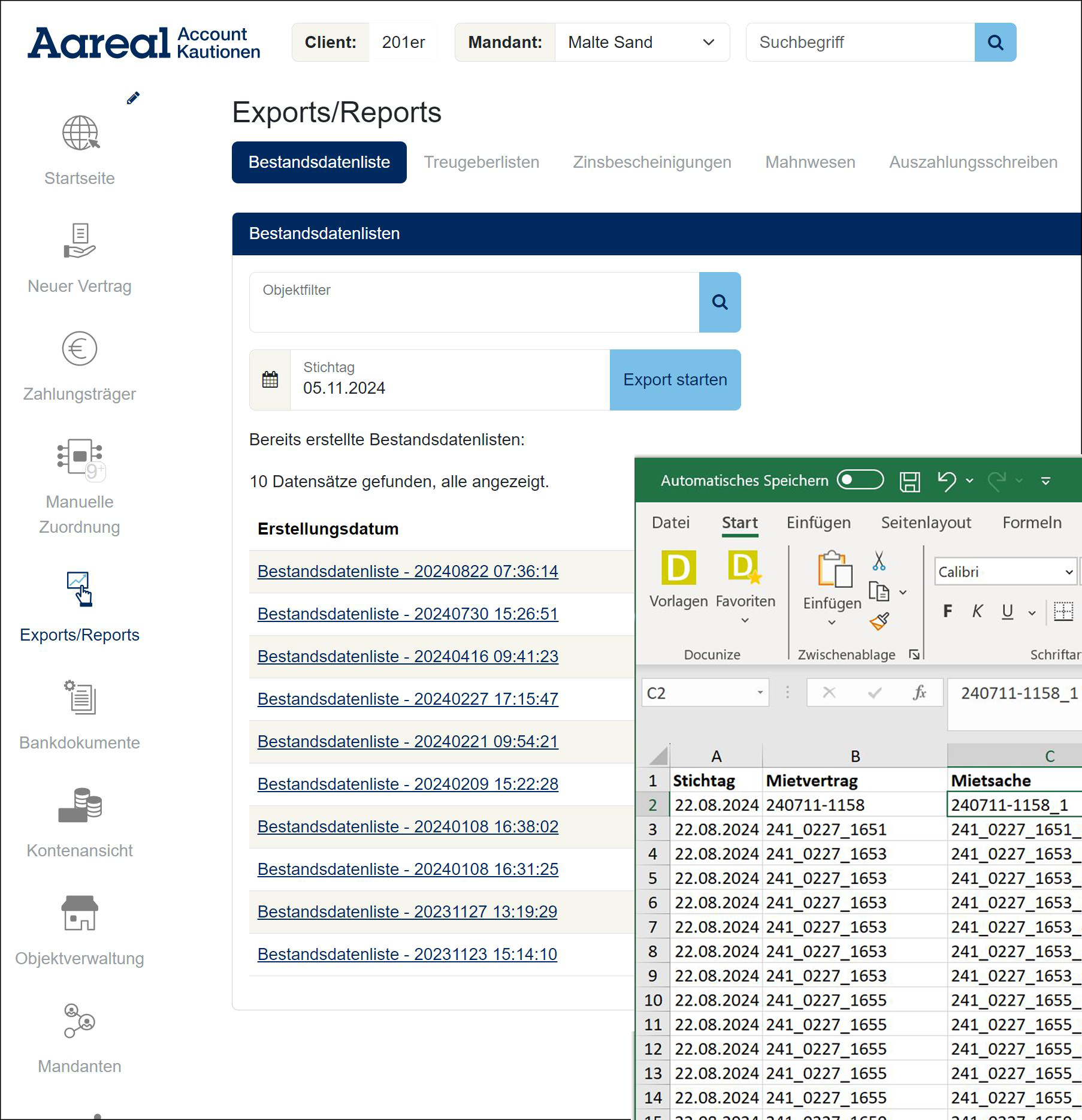1082x1120 pixels.
Task: Open Zahlungsträger euro icon
Action: click(80, 349)
